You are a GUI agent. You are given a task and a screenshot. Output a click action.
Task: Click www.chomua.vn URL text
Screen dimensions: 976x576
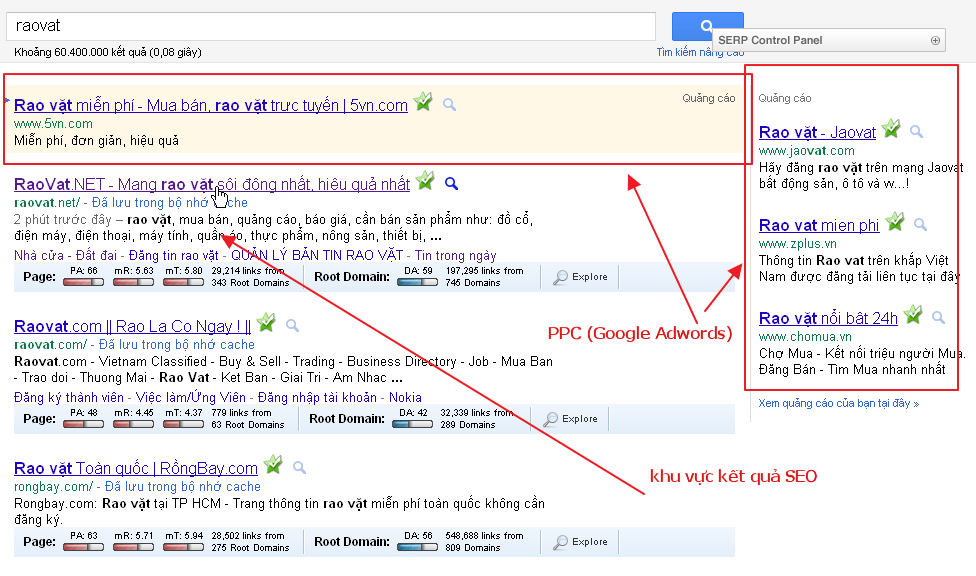point(805,337)
